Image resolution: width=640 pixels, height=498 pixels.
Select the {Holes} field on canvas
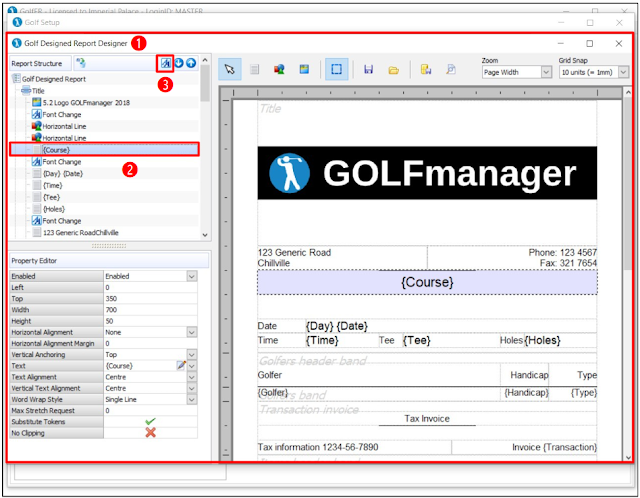pyautogui.click(x=542, y=340)
